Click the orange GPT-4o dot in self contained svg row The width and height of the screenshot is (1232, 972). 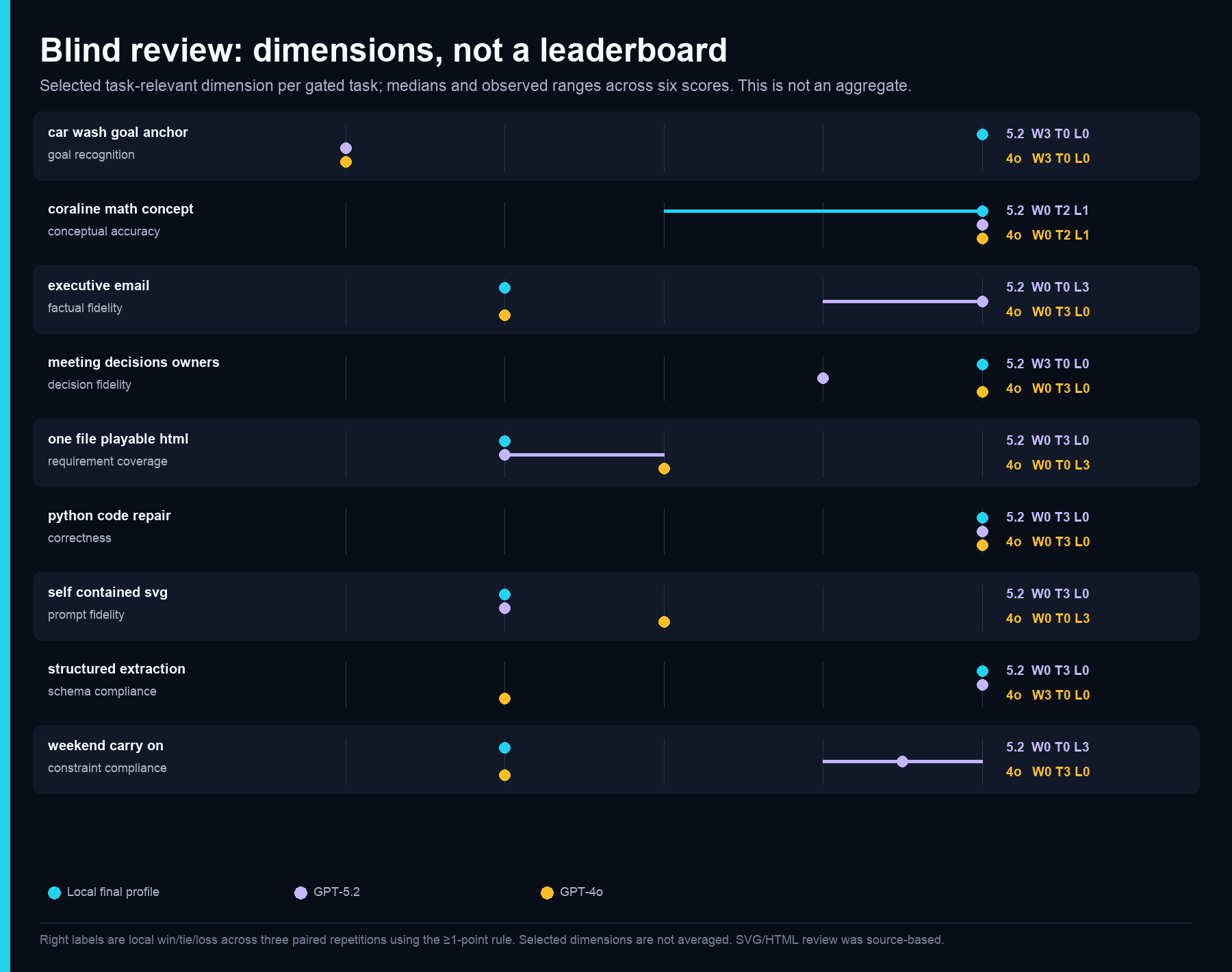664,622
